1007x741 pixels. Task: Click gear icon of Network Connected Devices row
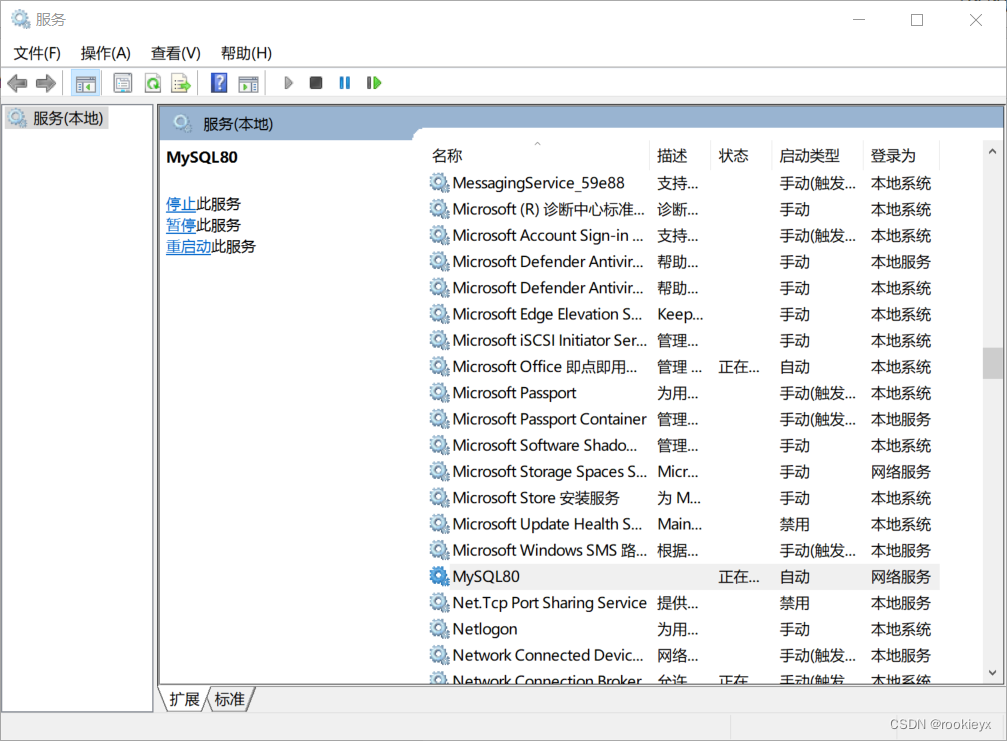point(439,655)
